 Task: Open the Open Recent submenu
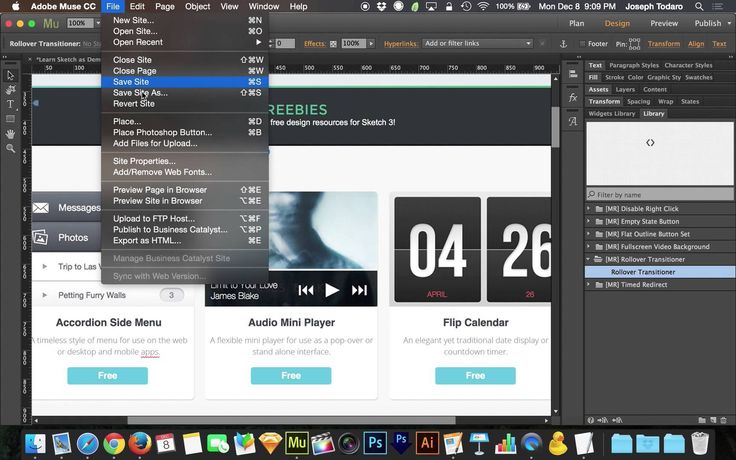(x=185, y=42)
